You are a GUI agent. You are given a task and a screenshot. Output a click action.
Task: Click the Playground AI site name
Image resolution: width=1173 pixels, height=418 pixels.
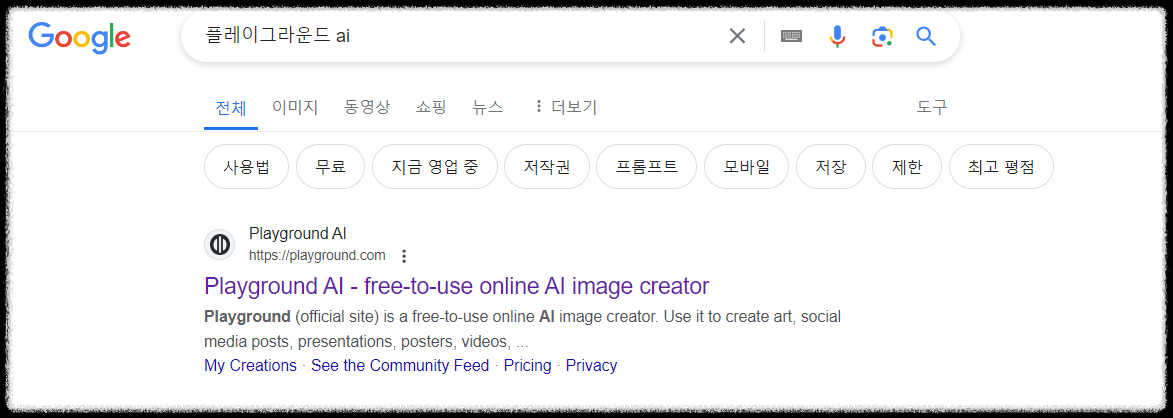coord(298,233)
